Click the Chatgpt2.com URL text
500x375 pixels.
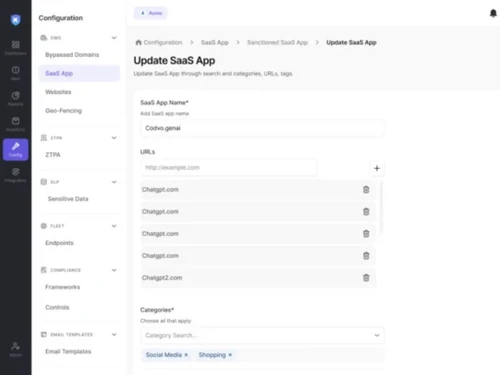162,278
